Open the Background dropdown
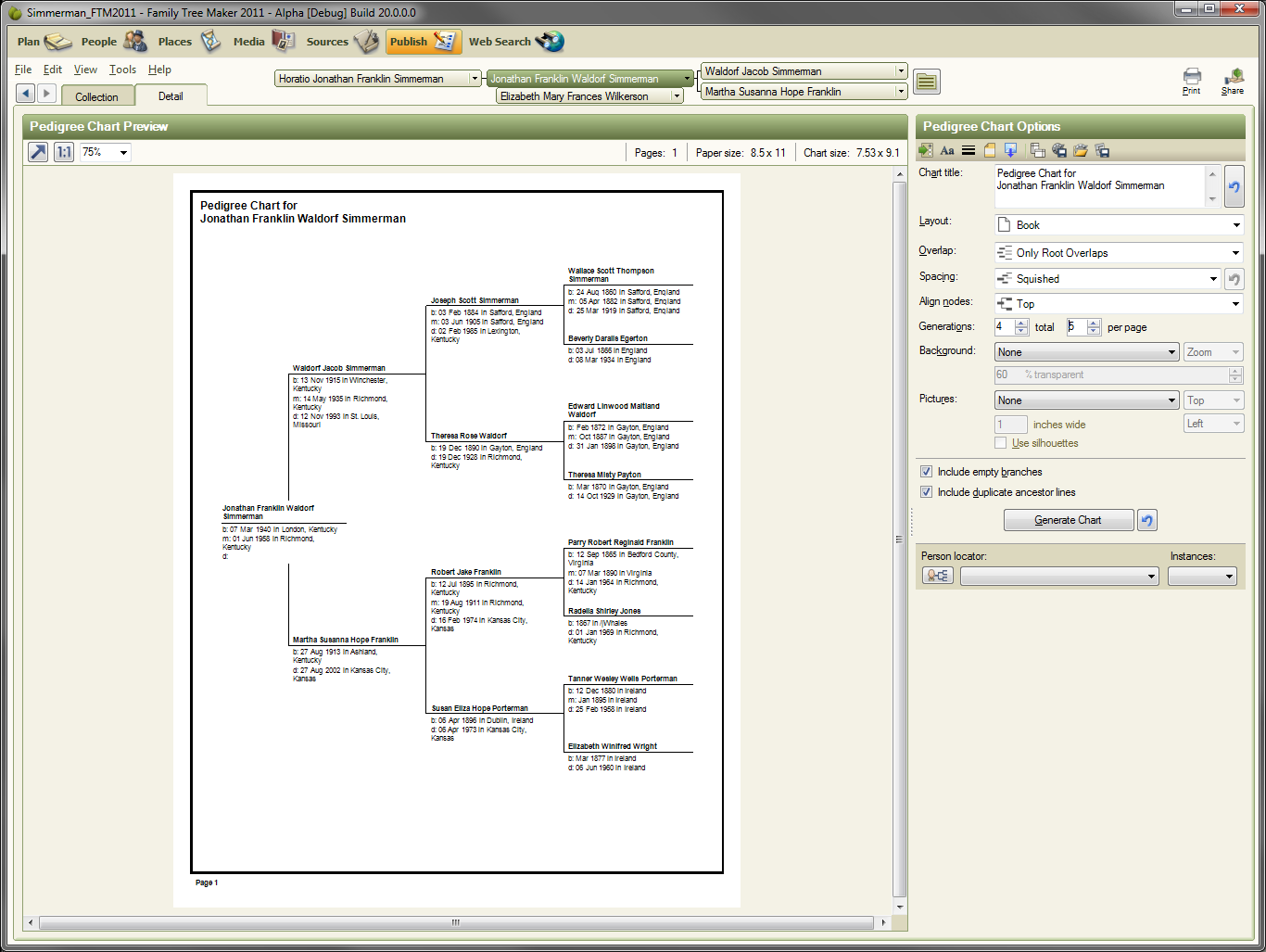 coord(1087,352)
